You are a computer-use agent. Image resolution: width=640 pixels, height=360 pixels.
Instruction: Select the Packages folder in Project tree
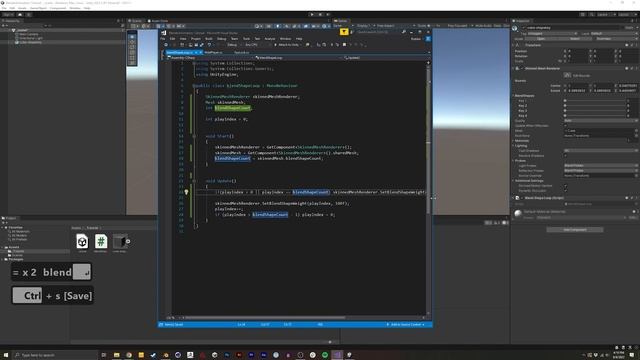[x=16, y=259]
